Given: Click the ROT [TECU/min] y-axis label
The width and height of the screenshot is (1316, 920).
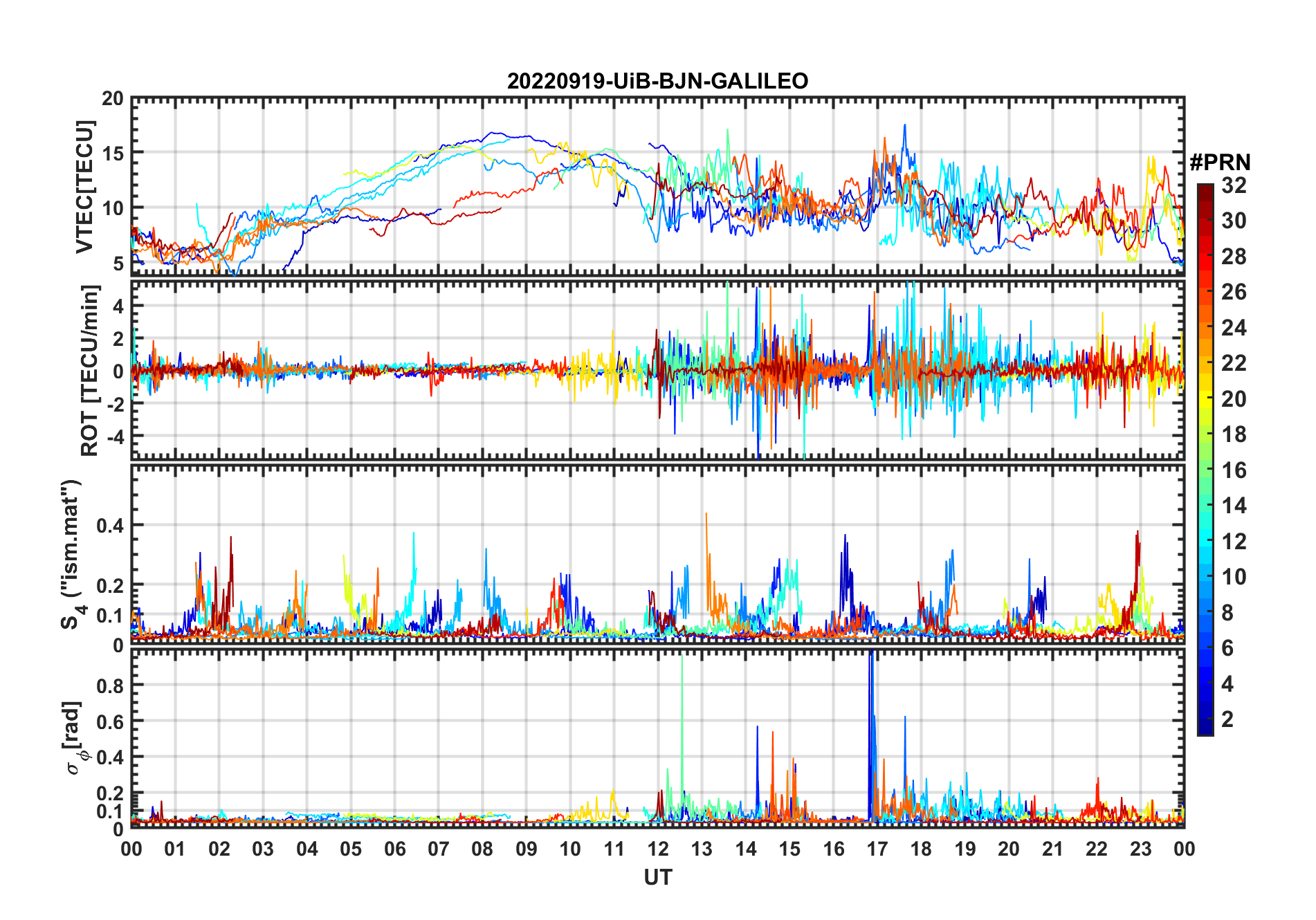Looking at the screenshot, I should pos(90,370).
